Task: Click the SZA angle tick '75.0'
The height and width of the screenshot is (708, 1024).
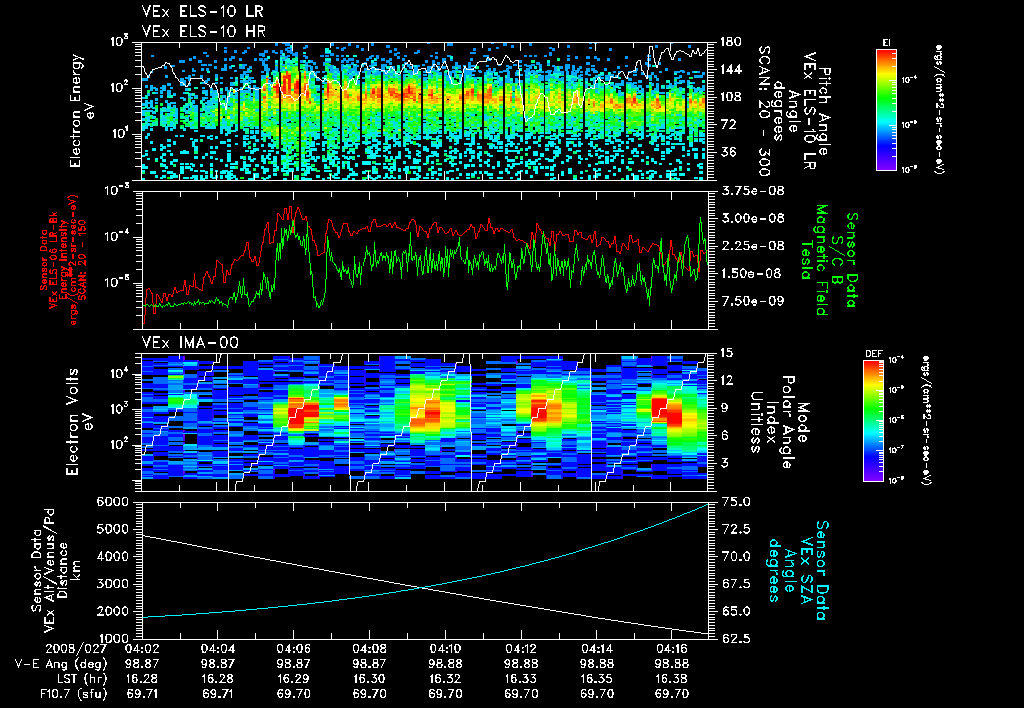Action: [x=735, y=502]
